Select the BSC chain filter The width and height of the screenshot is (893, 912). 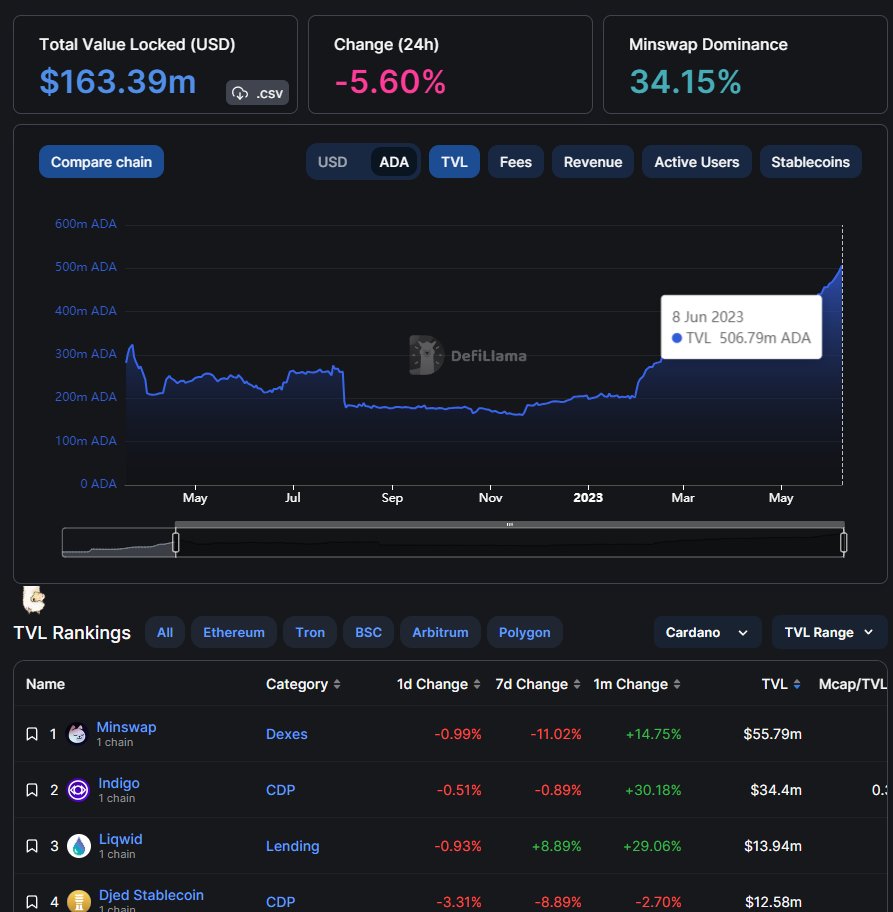click(368, 632)
